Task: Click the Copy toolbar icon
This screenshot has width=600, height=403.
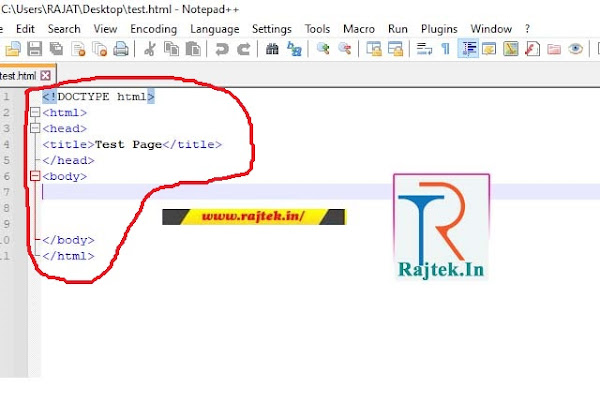Action: [171, 49]
